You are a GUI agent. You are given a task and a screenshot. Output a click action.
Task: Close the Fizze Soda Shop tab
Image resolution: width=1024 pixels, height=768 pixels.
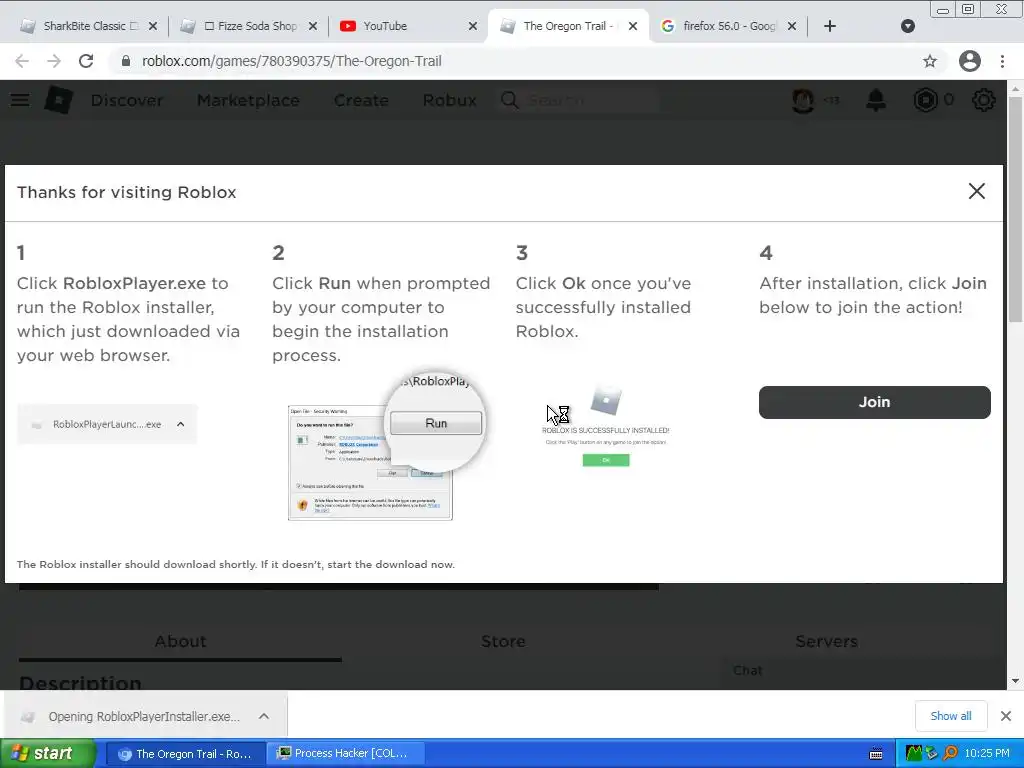coord(313,26)
